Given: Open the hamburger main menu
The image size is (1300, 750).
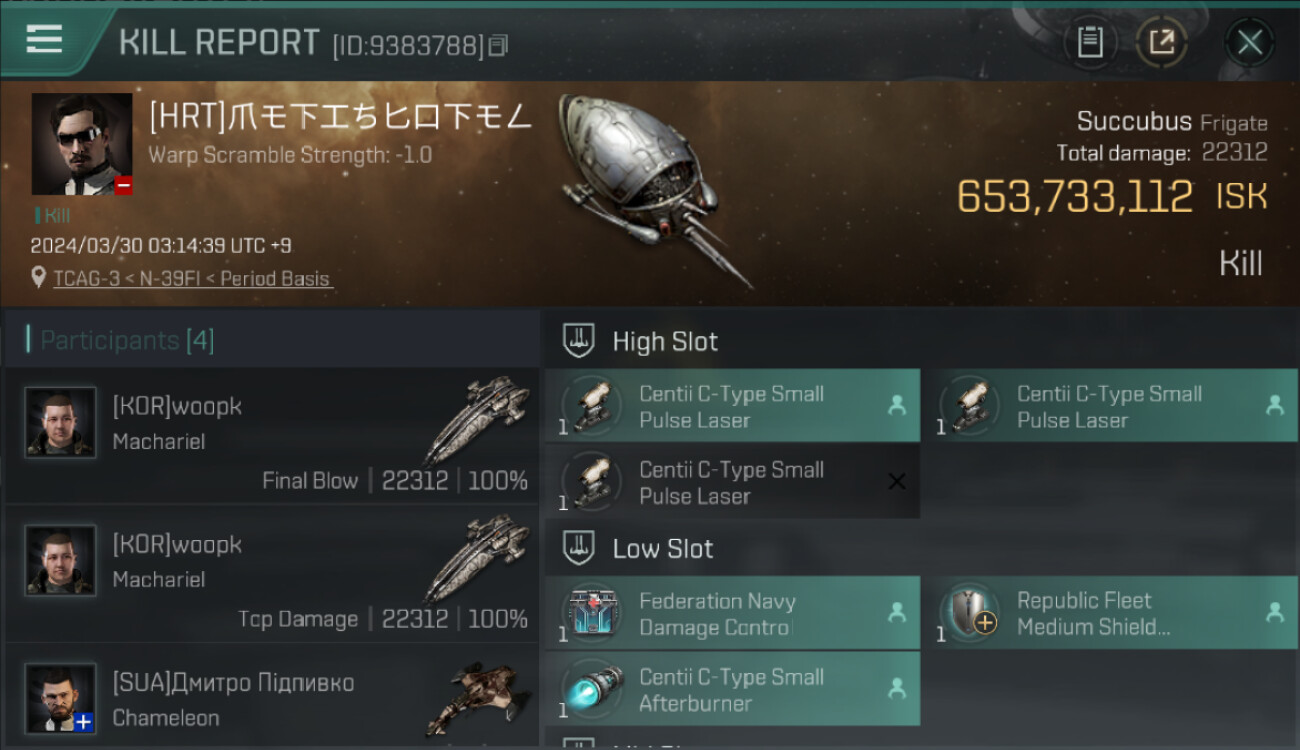Looking at the screenshot, I should pos(44,39).
